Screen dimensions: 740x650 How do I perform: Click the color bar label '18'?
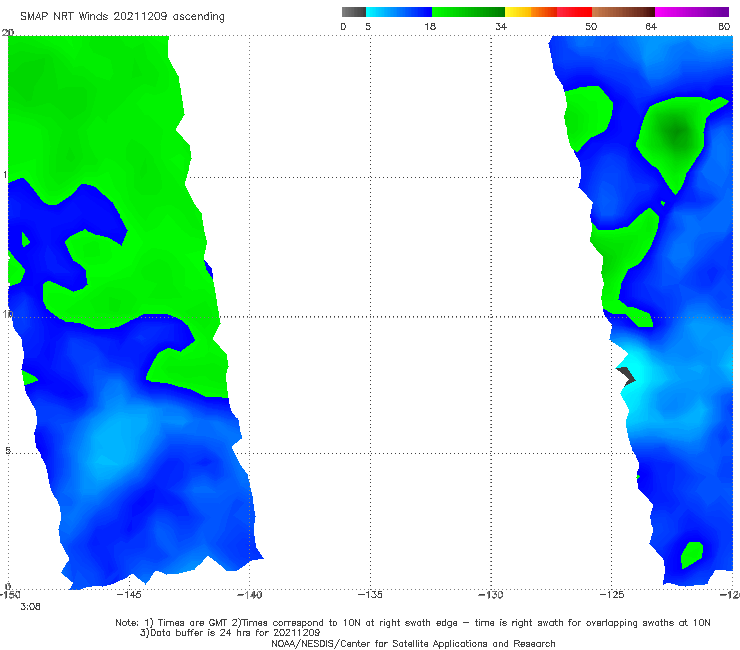(x=430, y=26)
